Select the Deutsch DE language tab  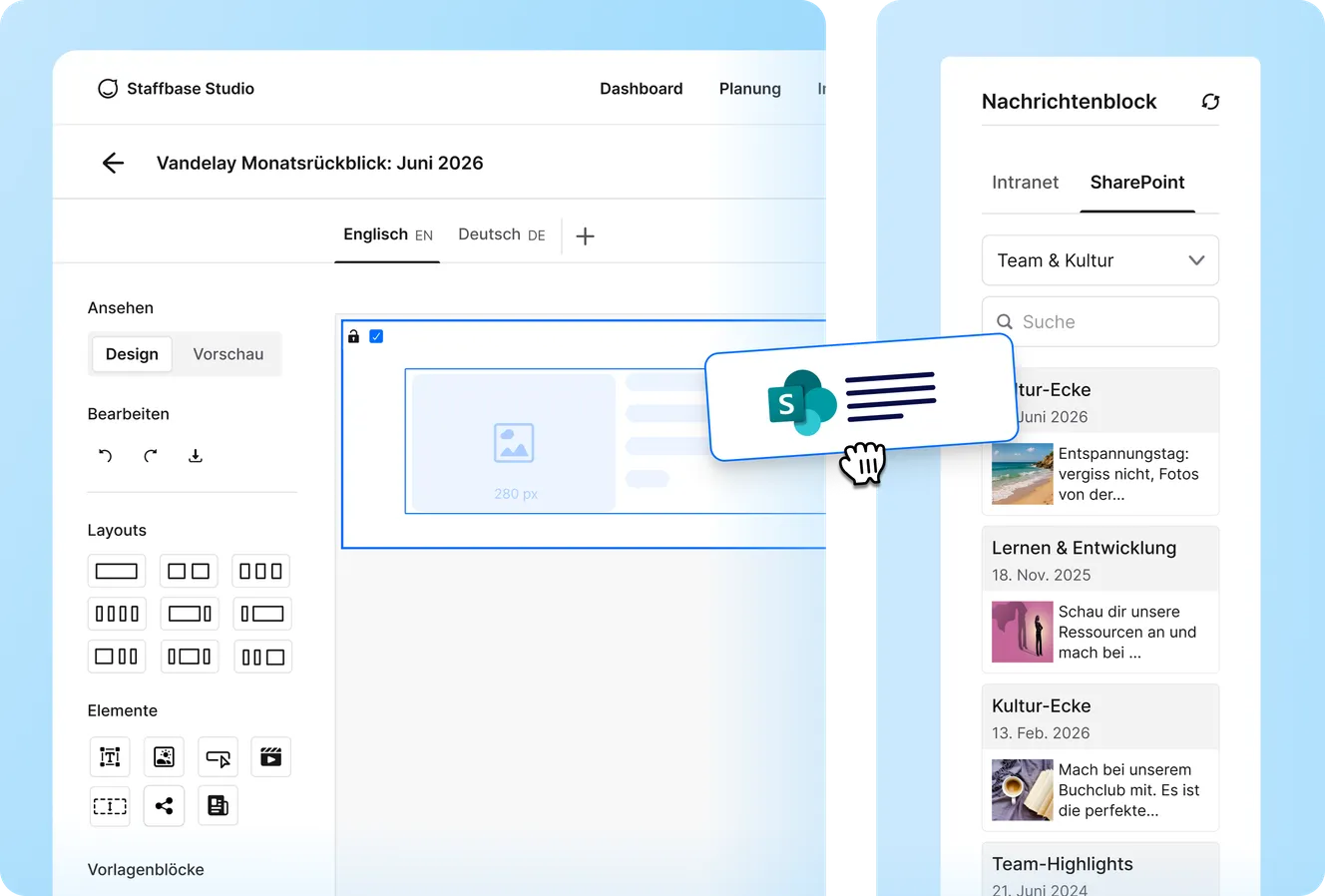pyautogui.click(x=502, y=235)
